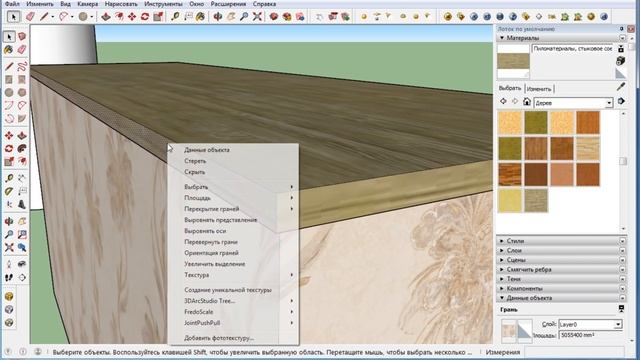640x360 pixels.
Task: Expand the Тени tray panel
Action: pyautogui.click(x=560, y=279)
